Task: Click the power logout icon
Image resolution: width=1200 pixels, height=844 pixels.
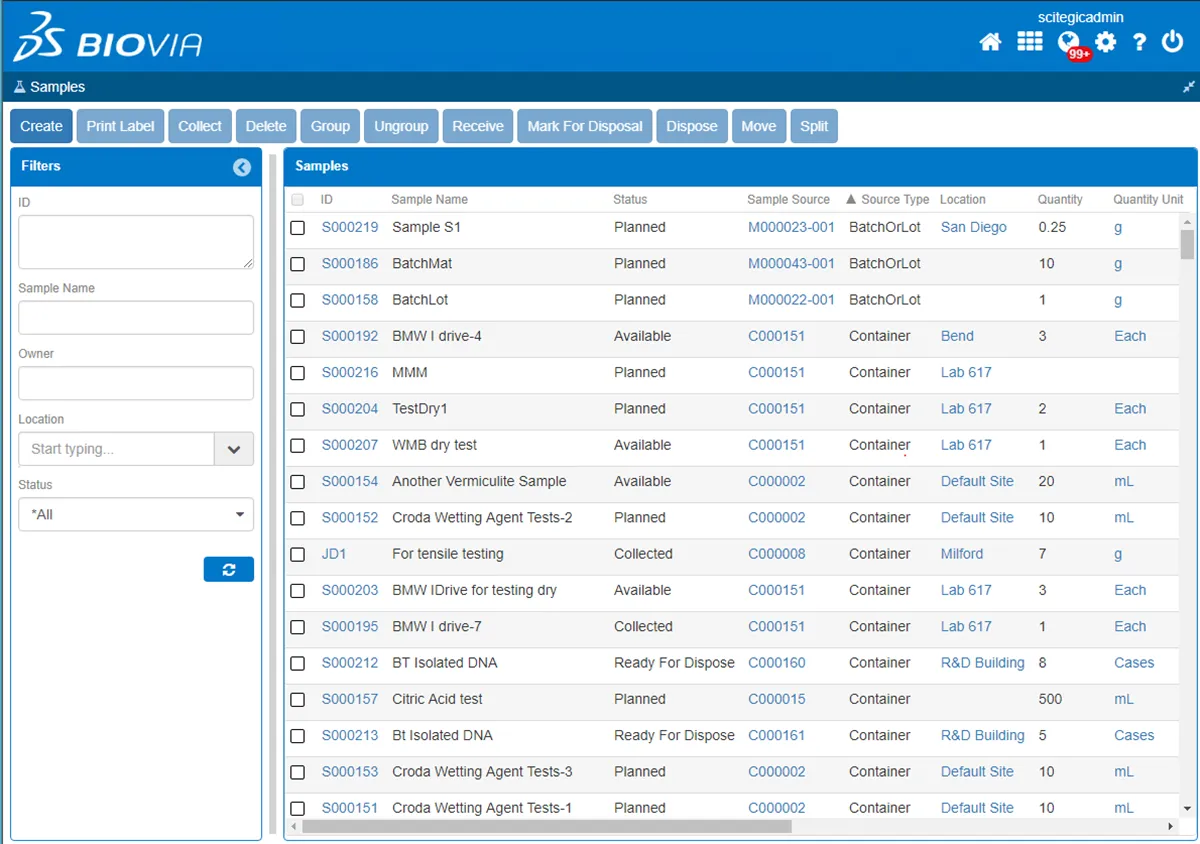Action: [x=1172, y=43]
